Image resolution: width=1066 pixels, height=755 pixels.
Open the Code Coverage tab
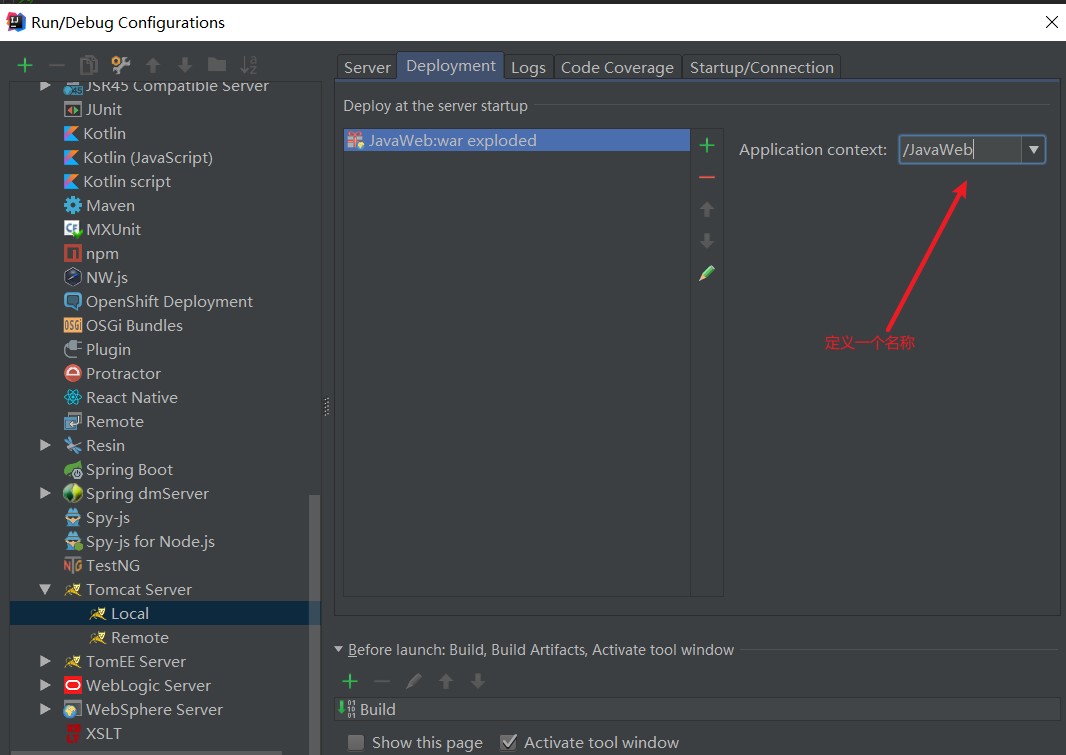point(617,67)
